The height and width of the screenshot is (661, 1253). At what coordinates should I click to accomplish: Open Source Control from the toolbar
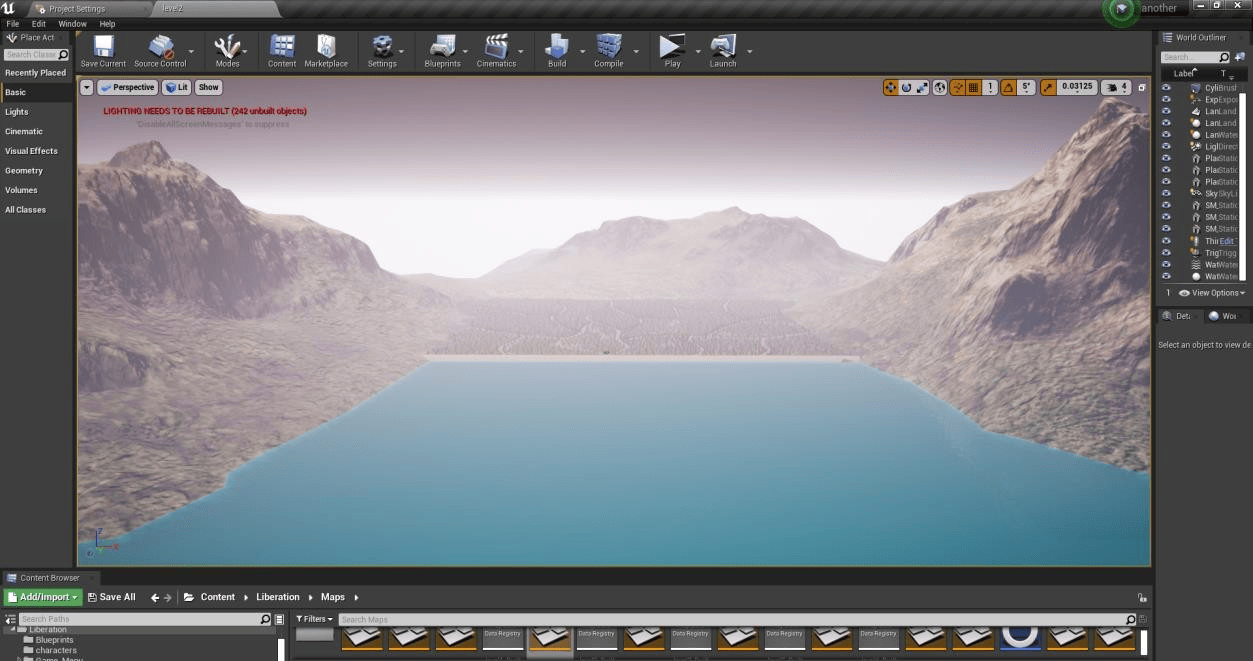pyautogui.click(x=160, y=51)
